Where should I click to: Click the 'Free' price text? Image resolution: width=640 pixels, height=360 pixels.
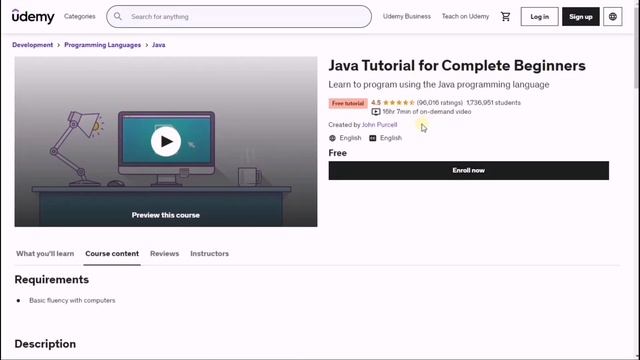pyautogui.click(x=338, y=153)
